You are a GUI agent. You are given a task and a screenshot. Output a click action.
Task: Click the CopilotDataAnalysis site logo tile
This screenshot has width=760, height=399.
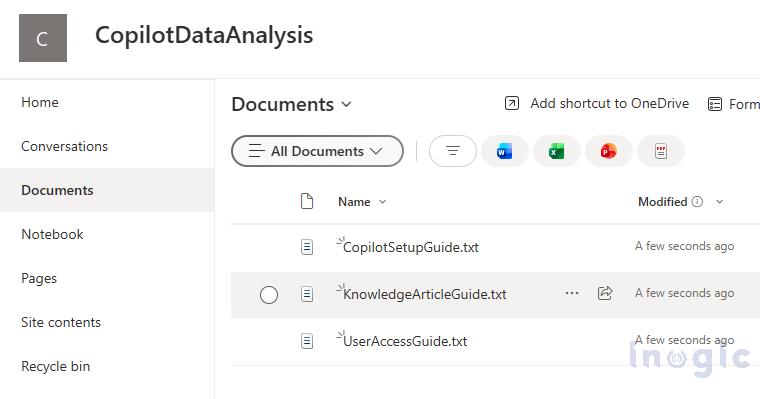click(x=43, y=38)
